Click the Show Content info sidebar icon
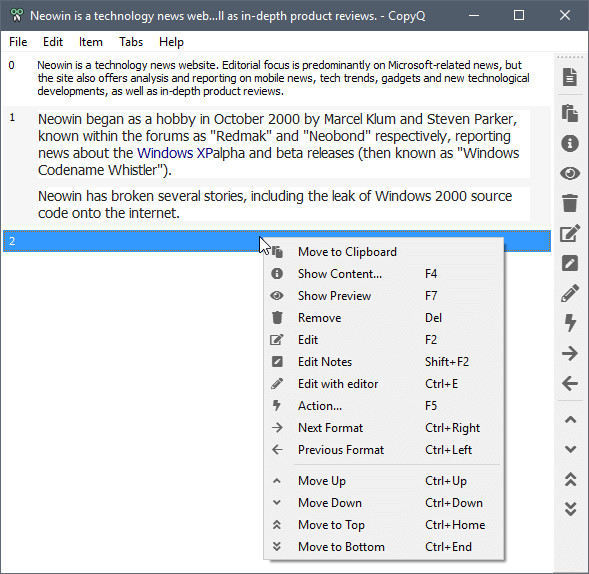 point(570,144)
